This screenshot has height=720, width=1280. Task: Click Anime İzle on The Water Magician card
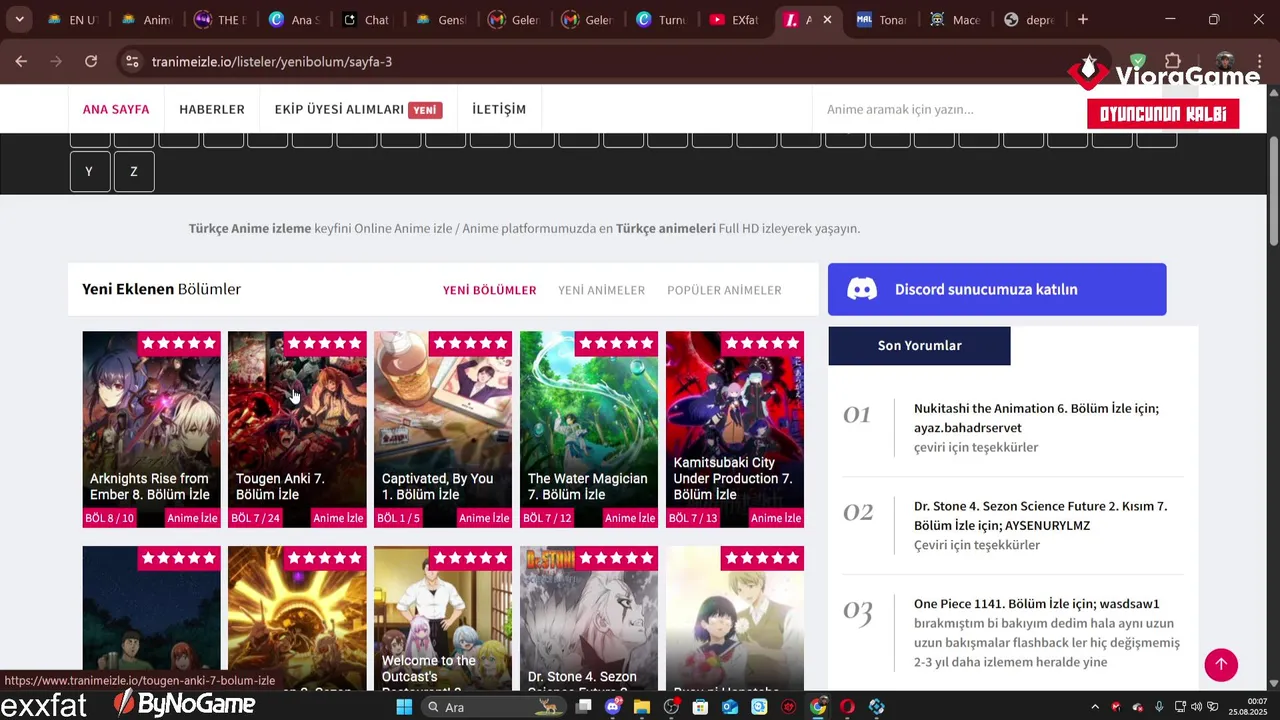[630, 518]
